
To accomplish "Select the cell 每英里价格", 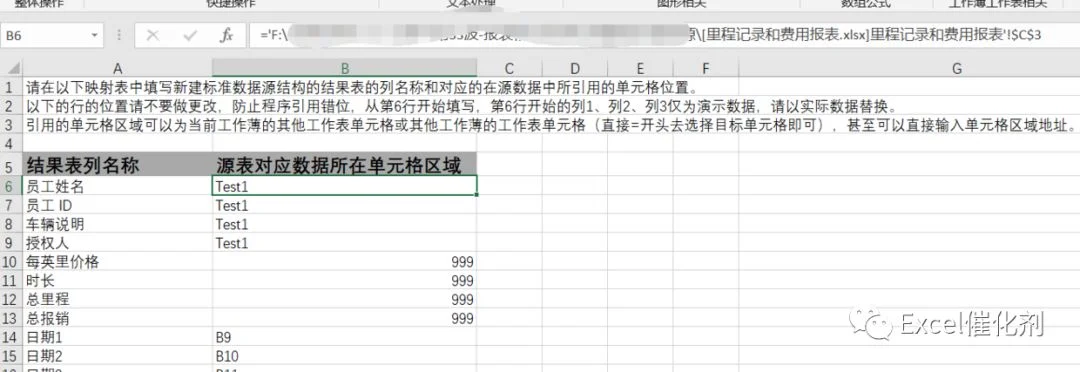I will pyautogui.click(x=118, y=262).
